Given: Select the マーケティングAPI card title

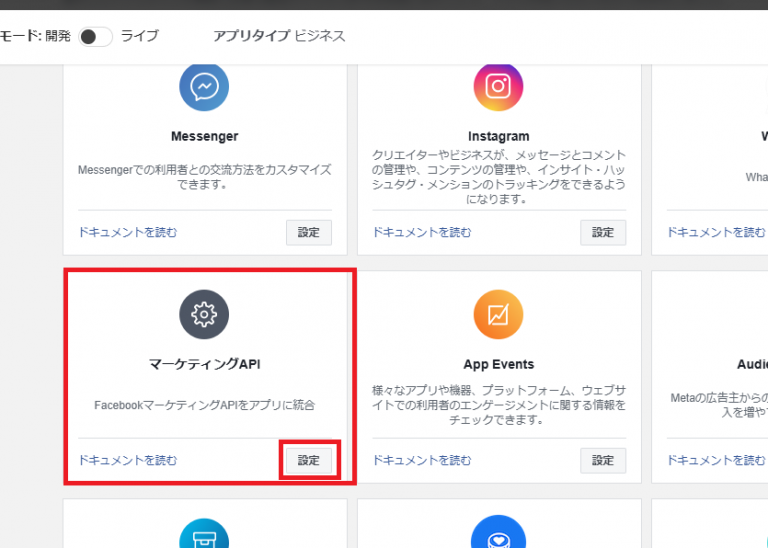Looking at the screenshot, I should [x=205, y=364].
